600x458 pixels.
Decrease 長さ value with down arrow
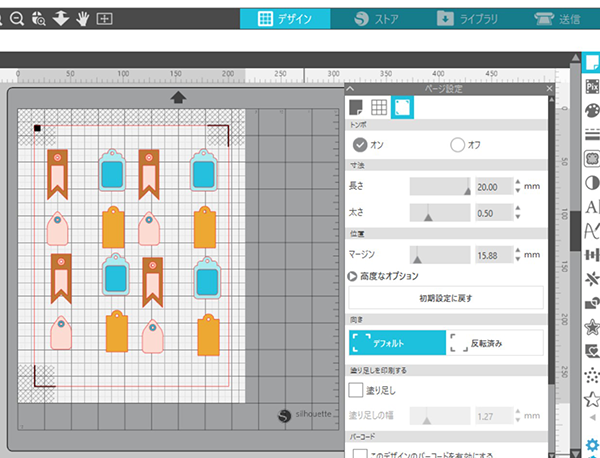tap(518, 190)
